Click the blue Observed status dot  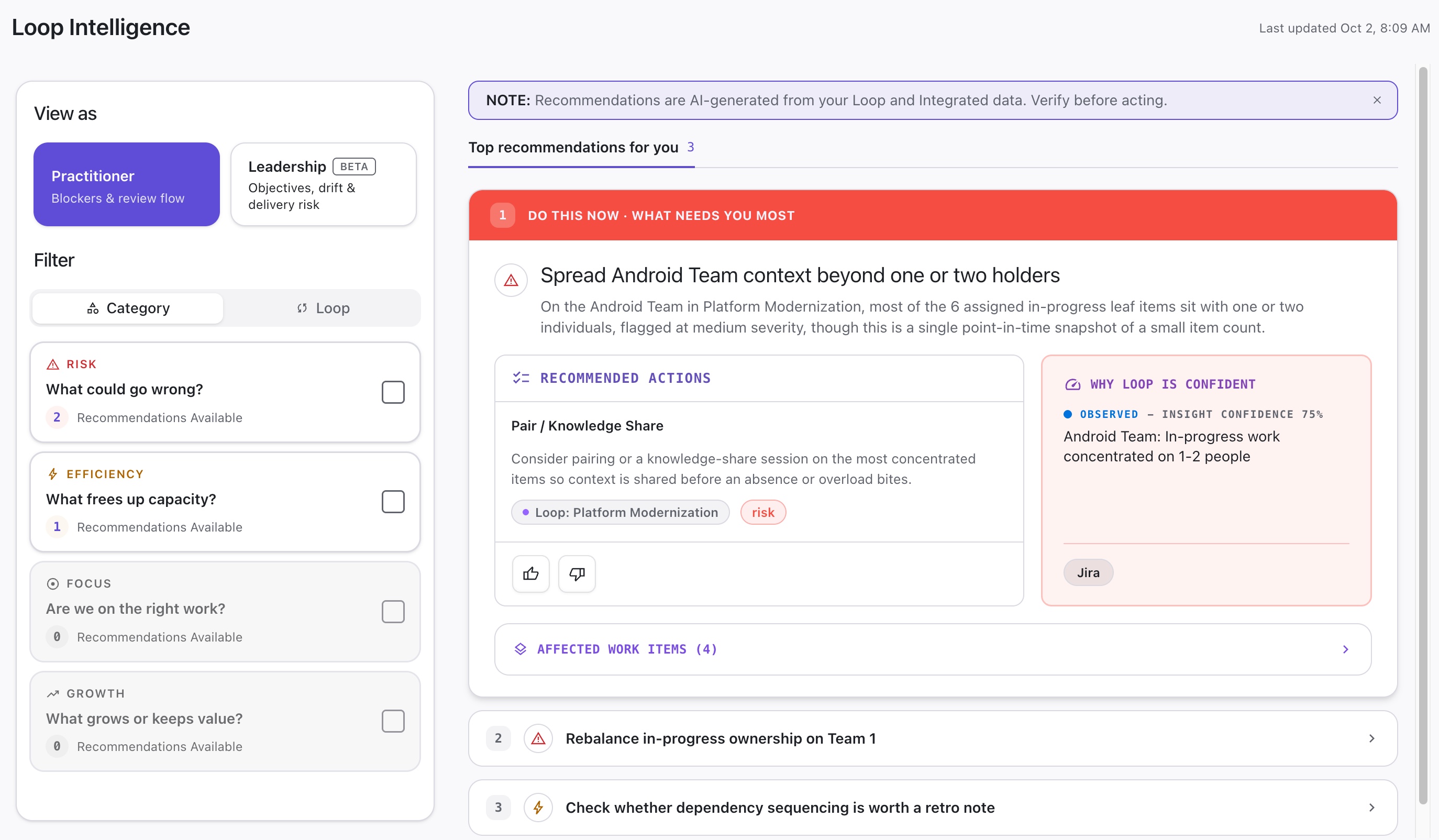pyautogui.click(x=1067, y=414)
